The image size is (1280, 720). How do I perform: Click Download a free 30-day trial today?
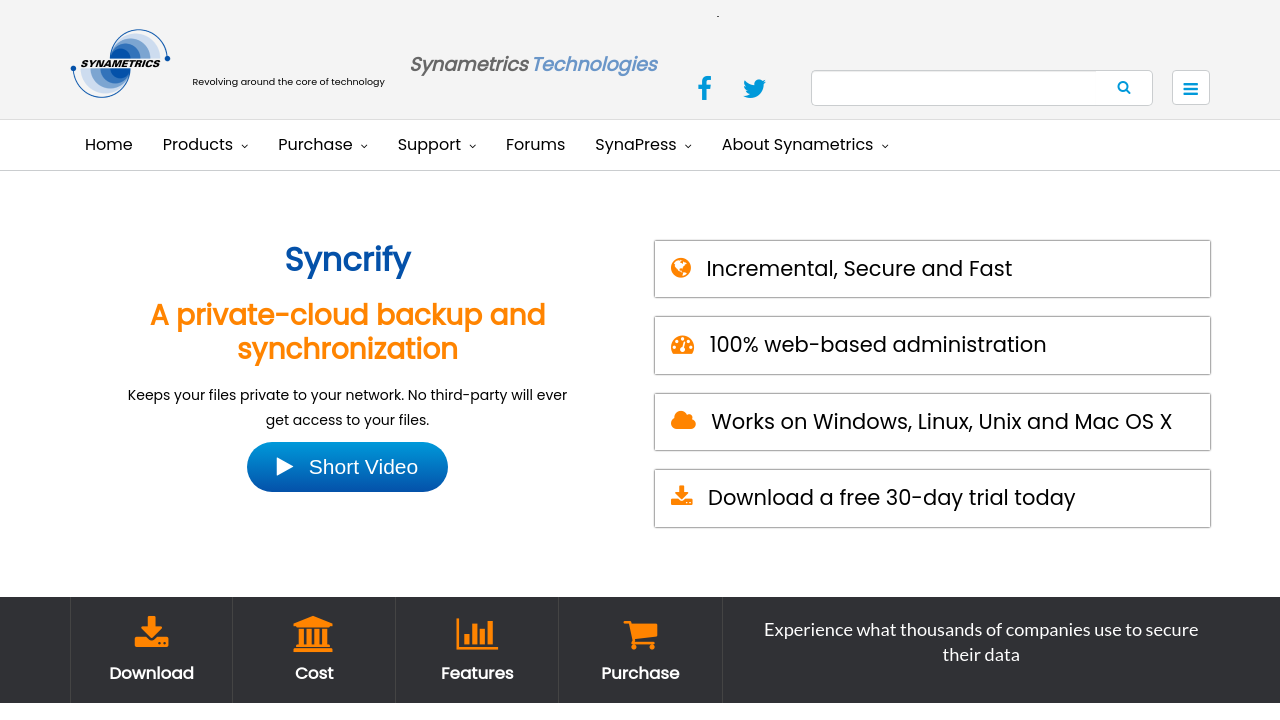coord(891,498)
